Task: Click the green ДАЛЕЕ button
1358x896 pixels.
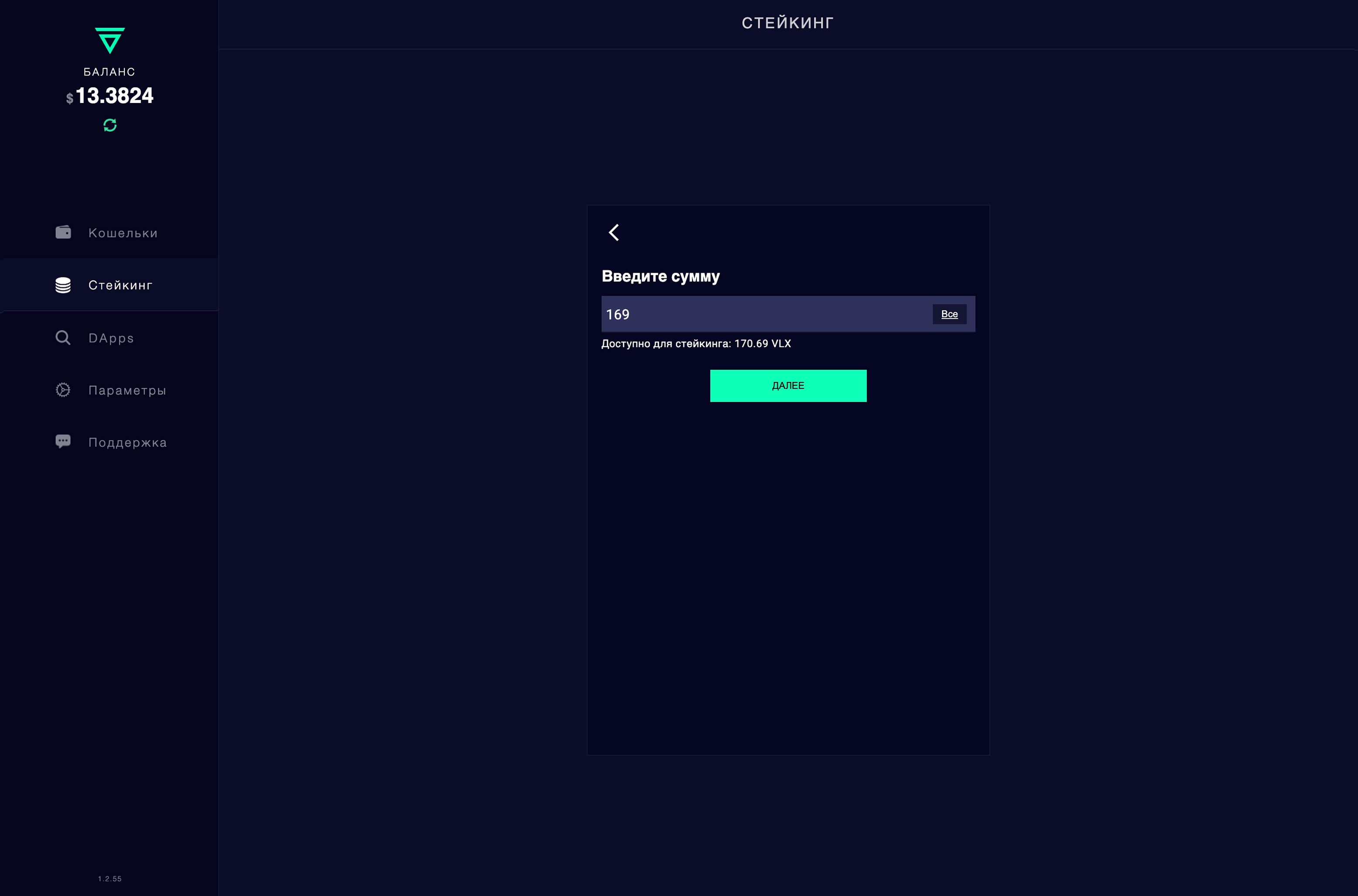Action: tap(788, 386)
